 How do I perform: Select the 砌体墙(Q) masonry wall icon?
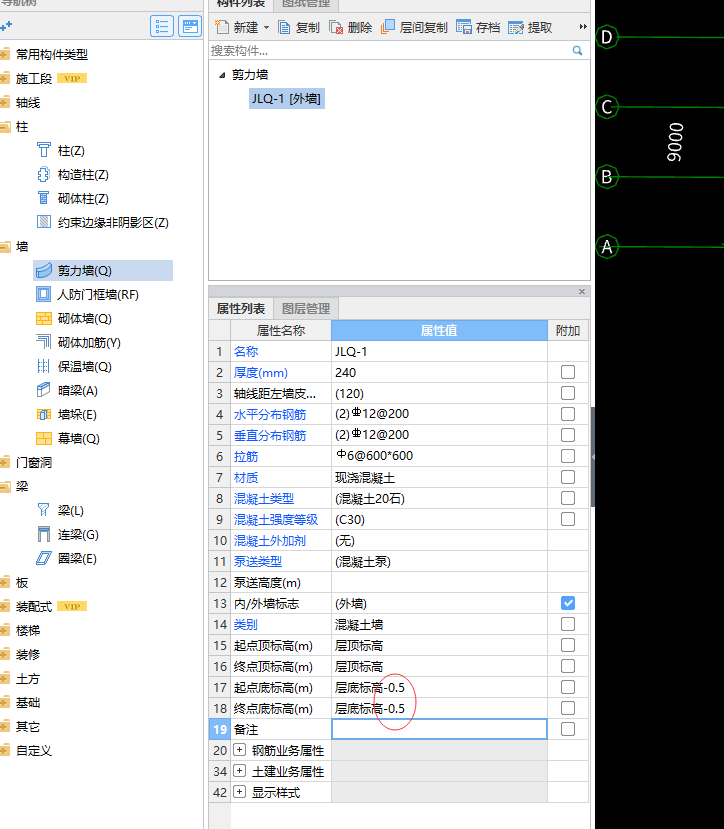pyautogui.click(x=44, y=318)
